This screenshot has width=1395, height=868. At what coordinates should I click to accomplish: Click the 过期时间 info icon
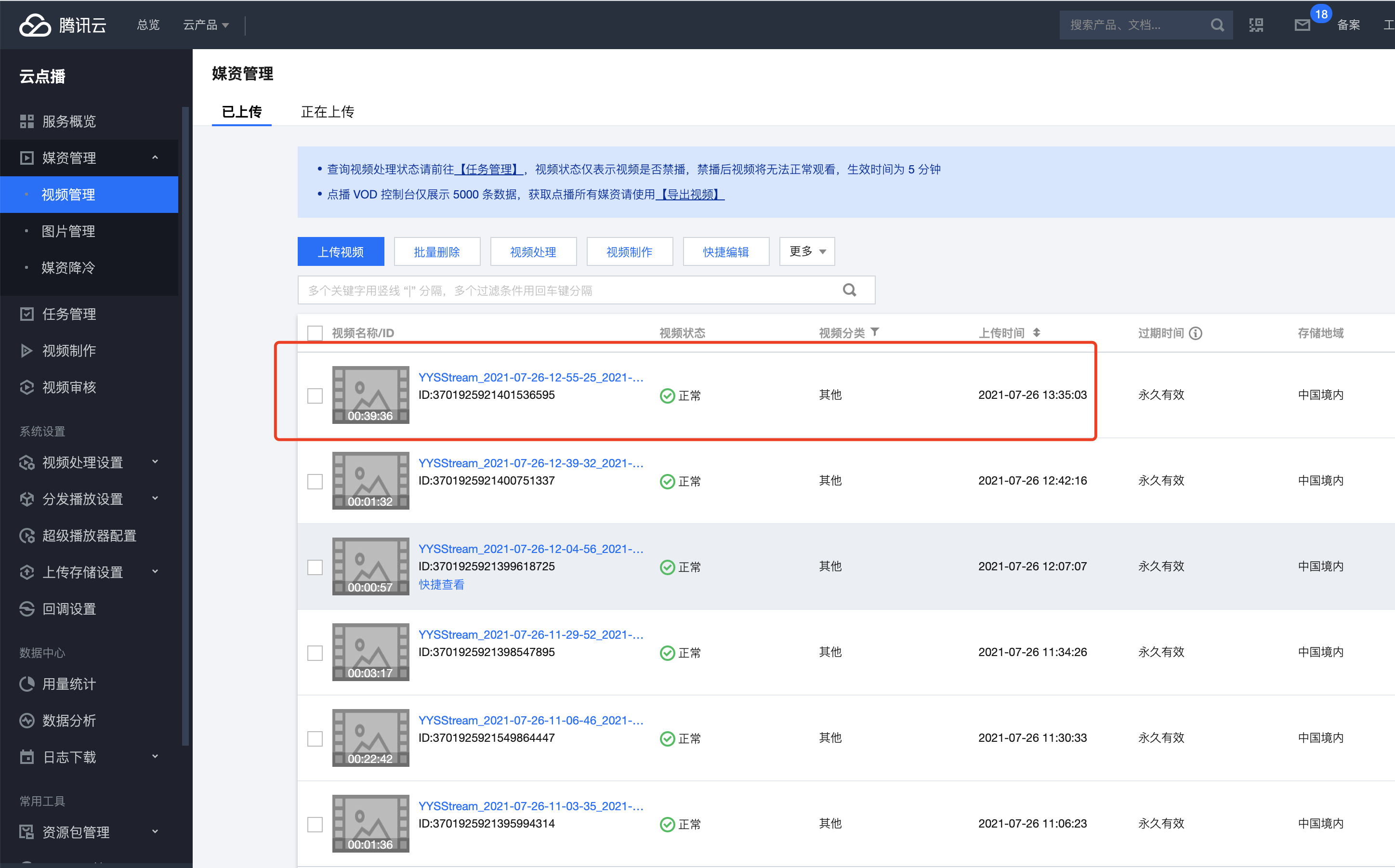(1195, 333)
